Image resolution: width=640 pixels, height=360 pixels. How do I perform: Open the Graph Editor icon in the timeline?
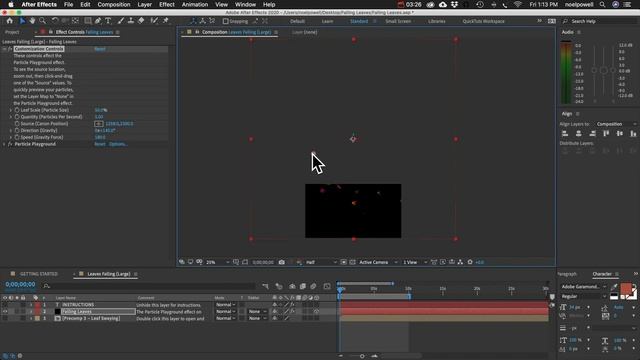pyautogui.click(x=327, y=286)
